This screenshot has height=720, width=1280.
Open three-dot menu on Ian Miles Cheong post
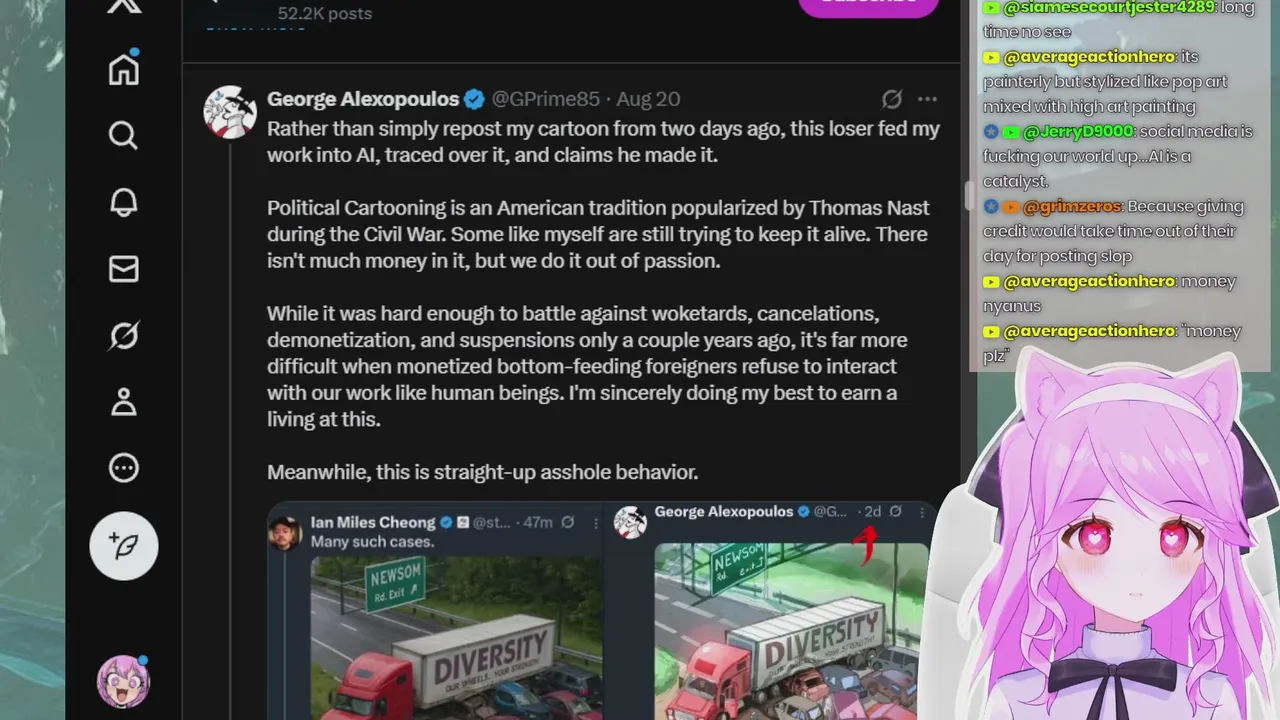point(596,523)
